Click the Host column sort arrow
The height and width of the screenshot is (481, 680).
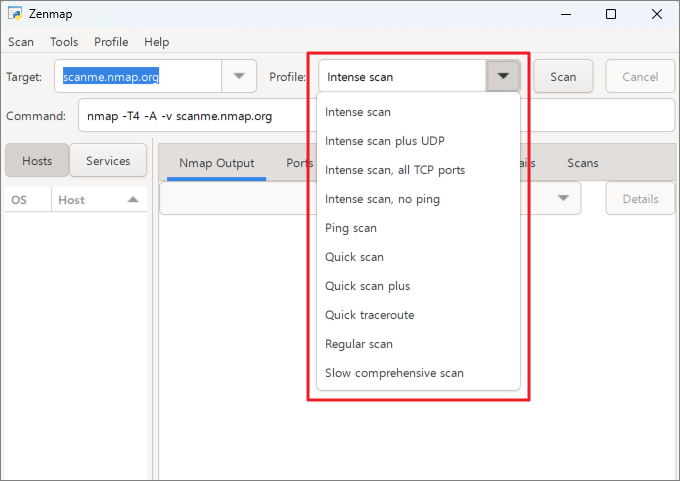click(133, 200)
